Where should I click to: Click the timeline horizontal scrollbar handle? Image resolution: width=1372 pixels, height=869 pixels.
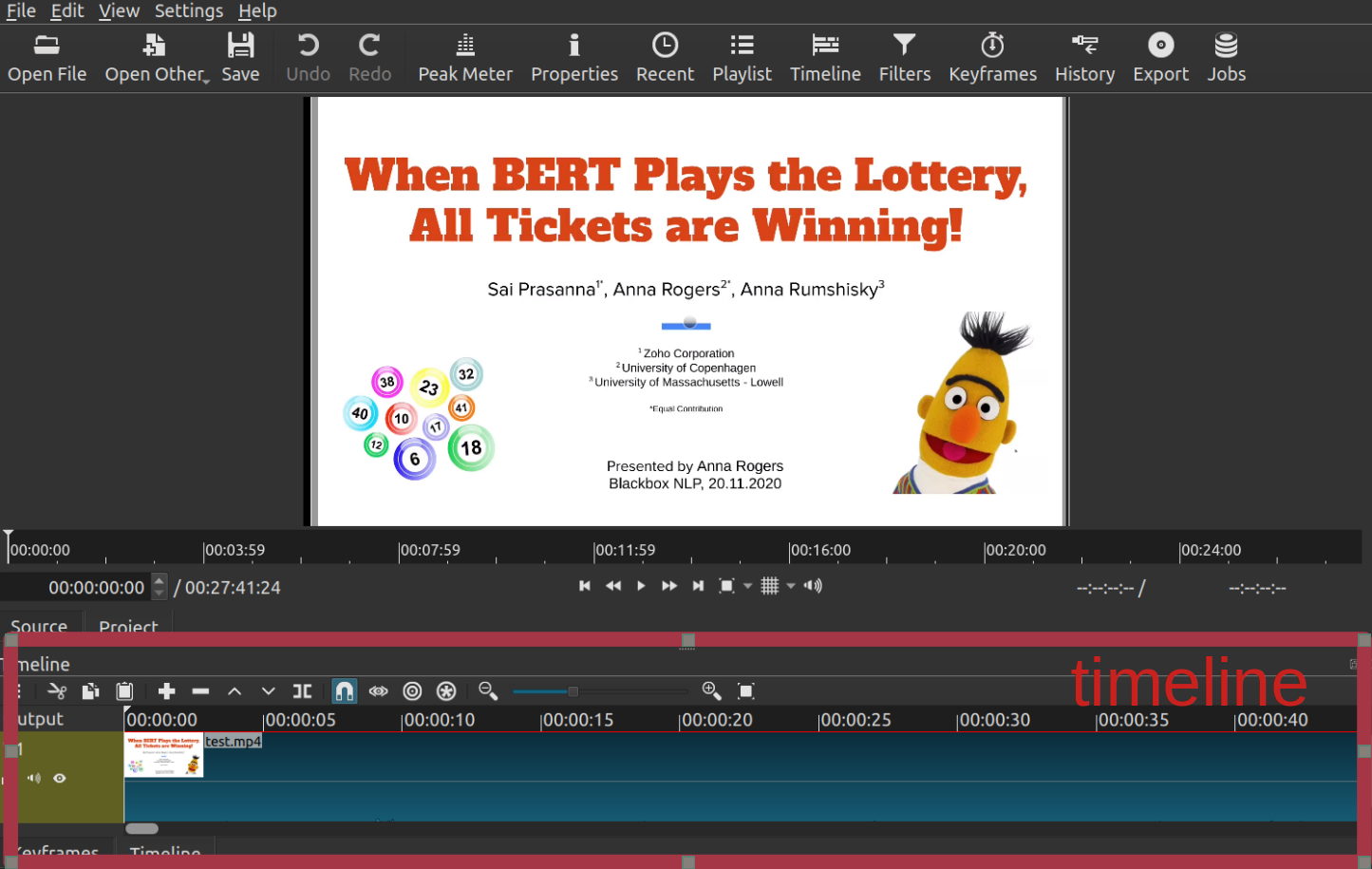click(x=141, y=828)
